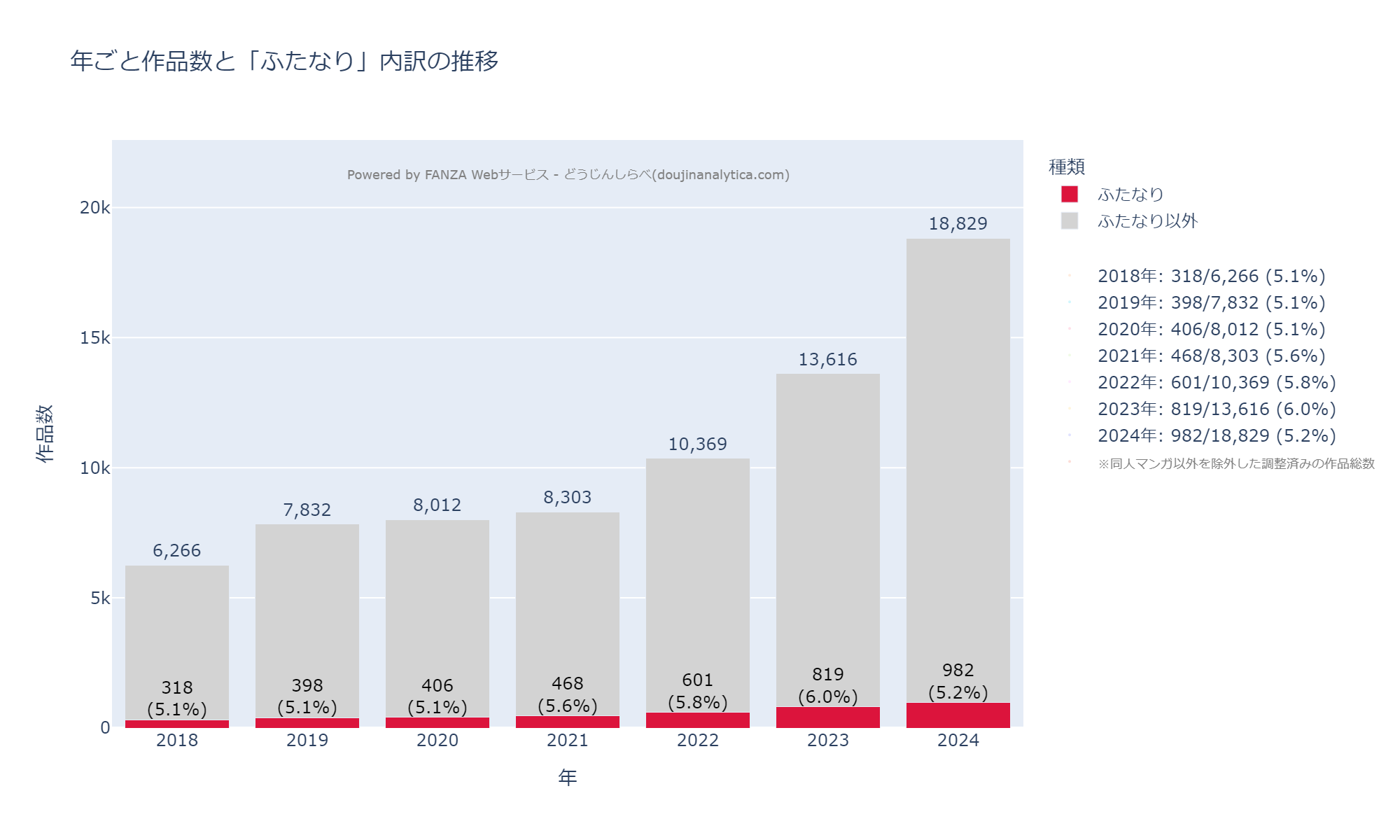The width and height of the screenshot is (1400, 840).
Task: Click the red 2023 bar segment
Action: (x=827, y=717)
